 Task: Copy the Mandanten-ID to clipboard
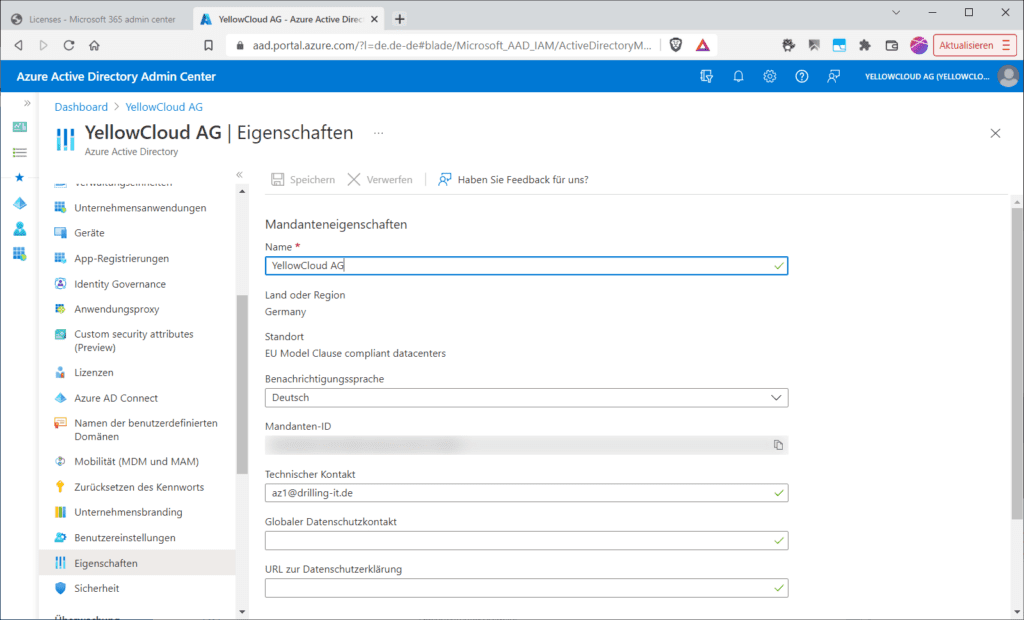click(778, 445)
